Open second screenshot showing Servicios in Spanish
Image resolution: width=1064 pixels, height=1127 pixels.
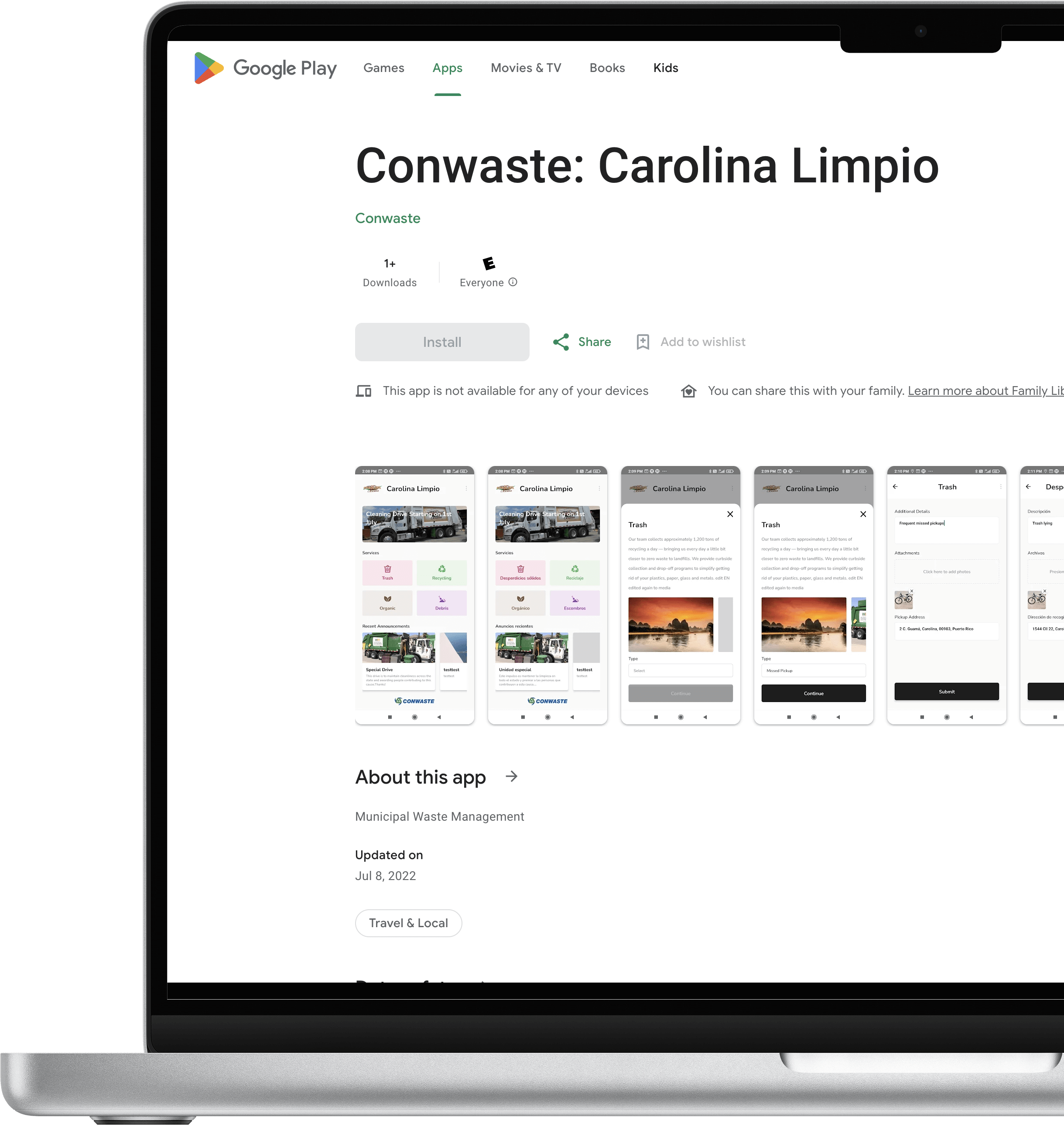(x=547, y=596)
